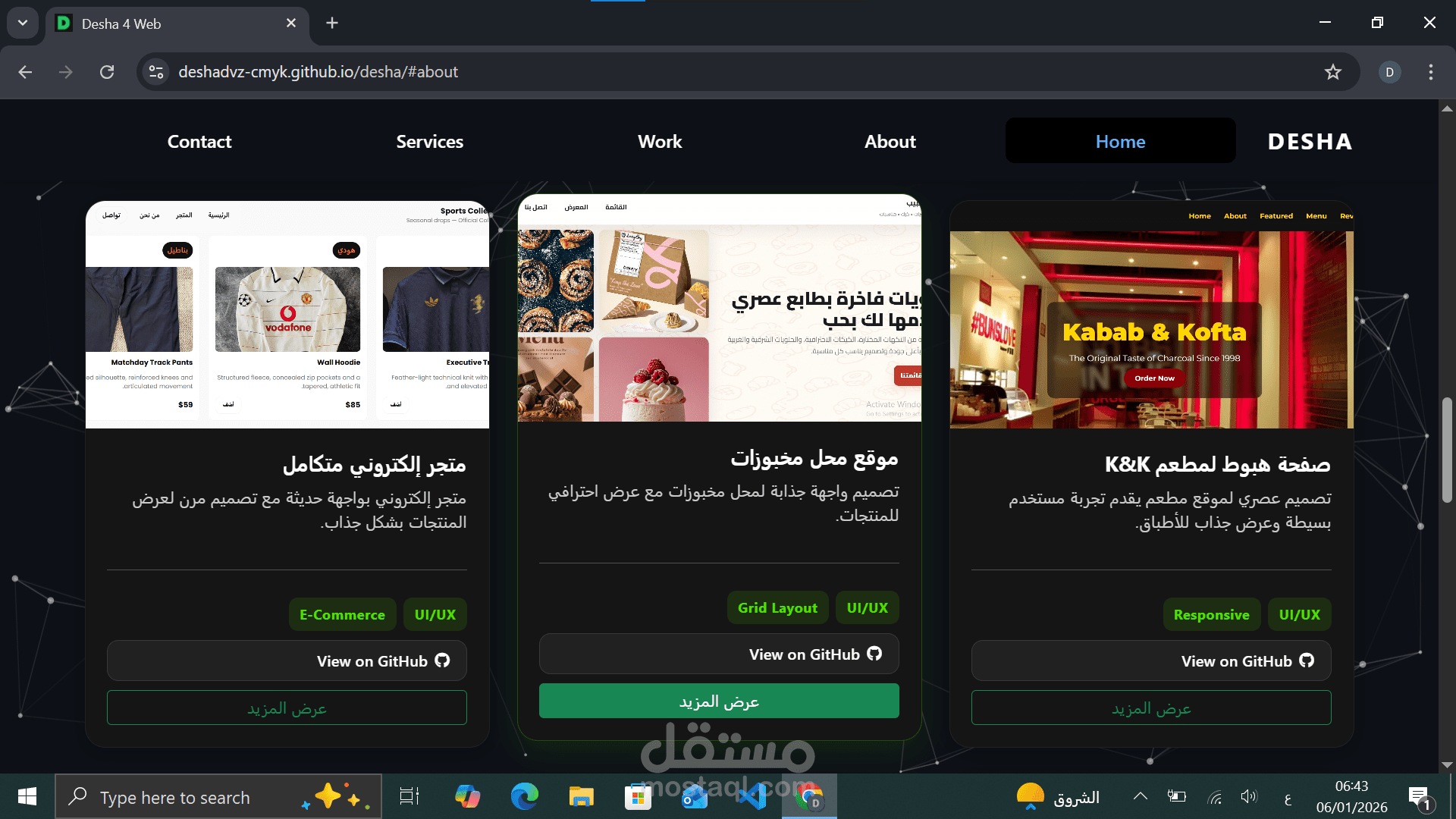Open the Chrome profile avatar D

[x=1389, y=72]
